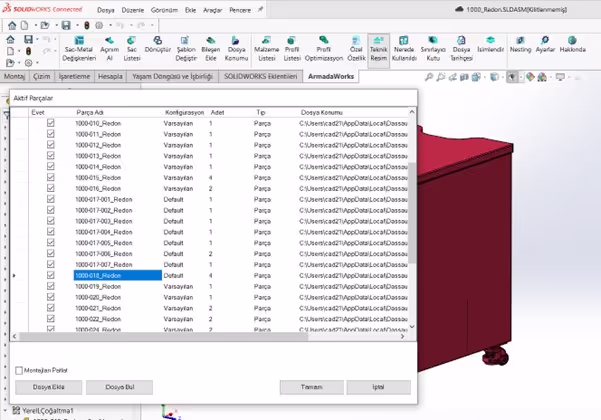Open display style dropdown arrow in view toolbar
The height and width of the screenshot is (420, 601).
pyautogui.click(x=503, y=77)
